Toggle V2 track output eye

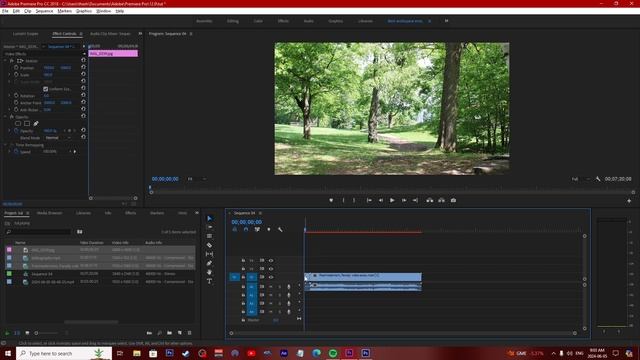coord(271,269)
